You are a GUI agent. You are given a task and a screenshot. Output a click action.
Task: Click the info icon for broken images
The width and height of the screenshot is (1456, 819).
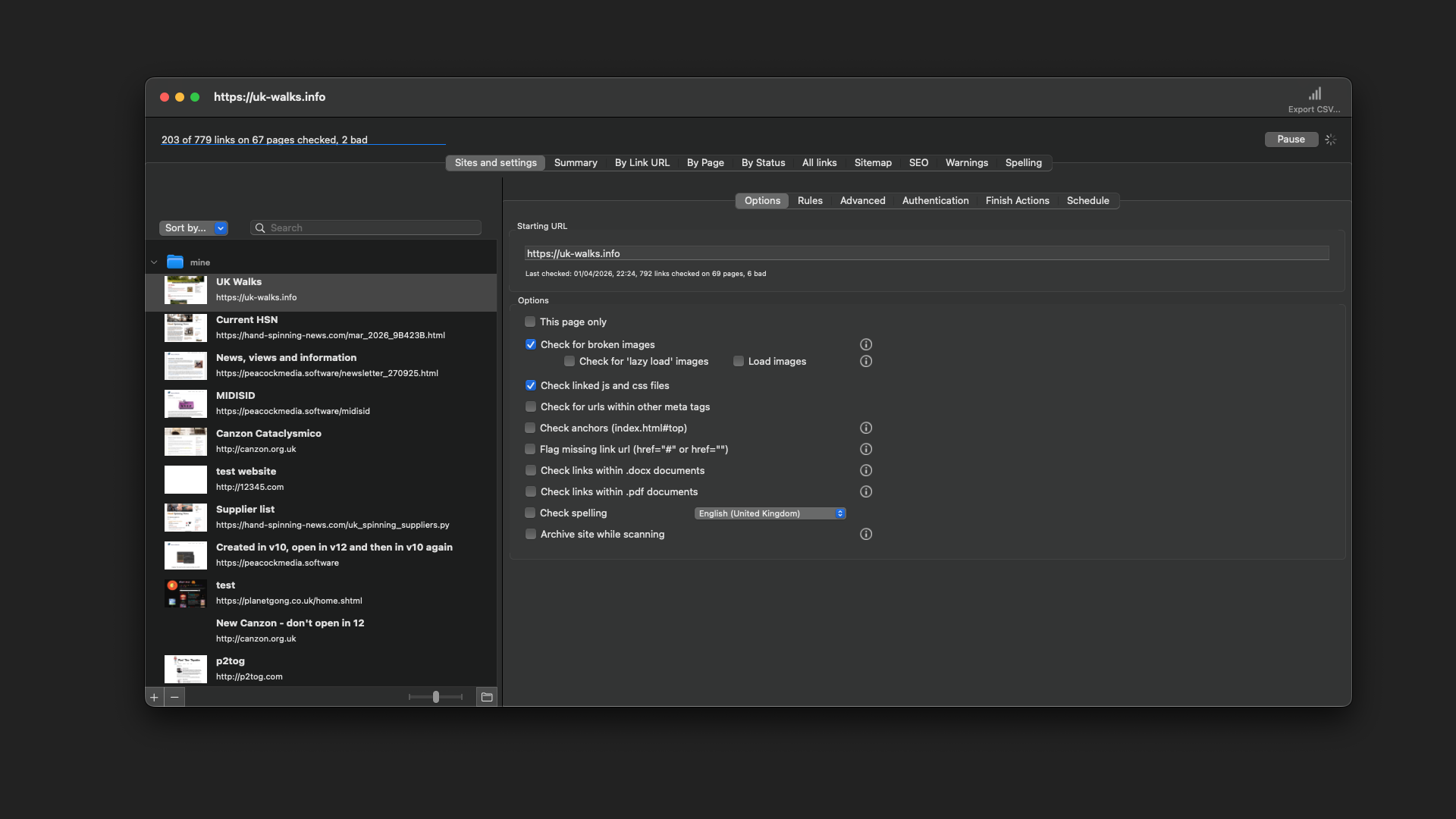point(866,344)
